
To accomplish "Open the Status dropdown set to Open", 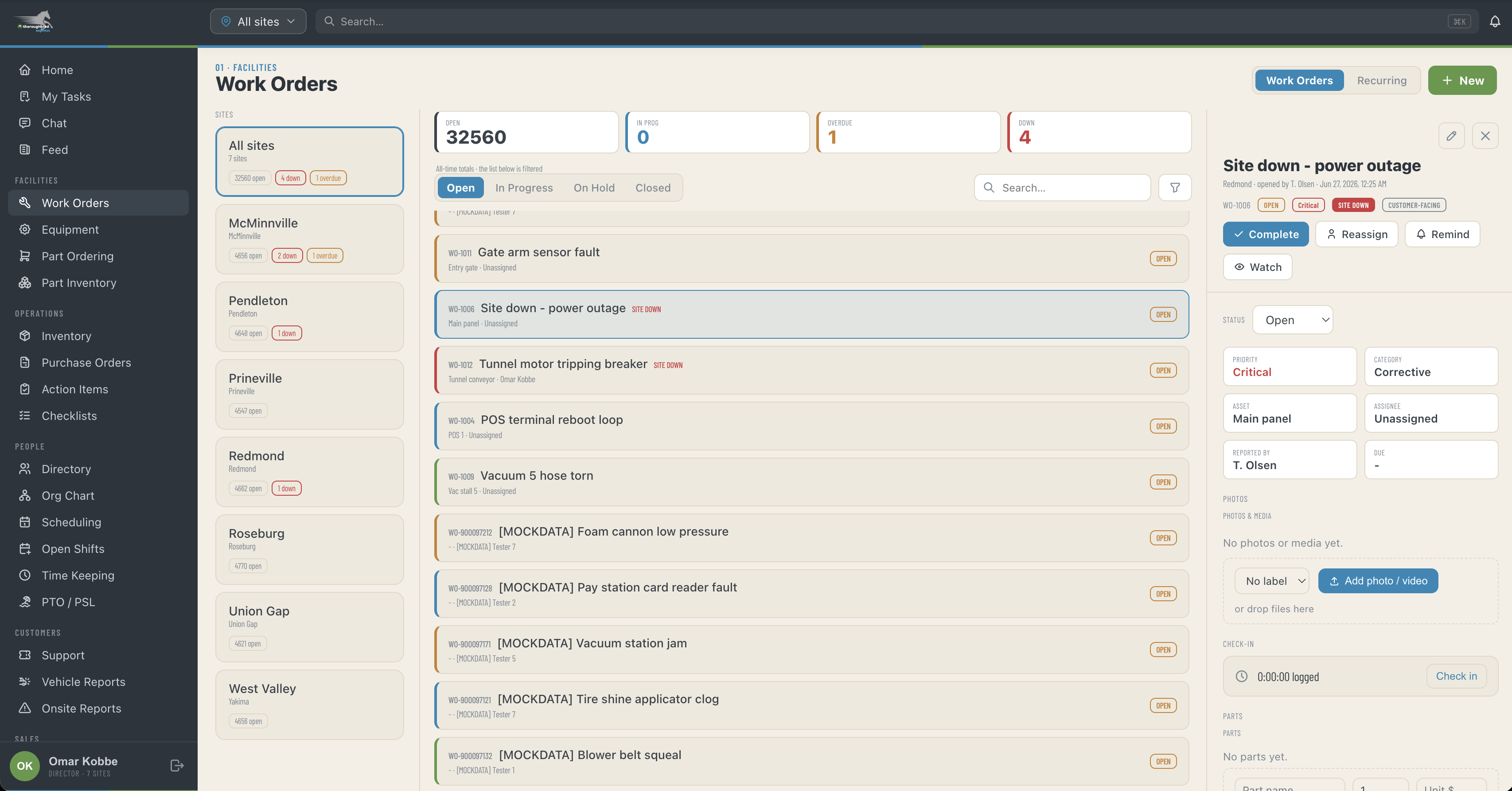I will pos(1293,320).
